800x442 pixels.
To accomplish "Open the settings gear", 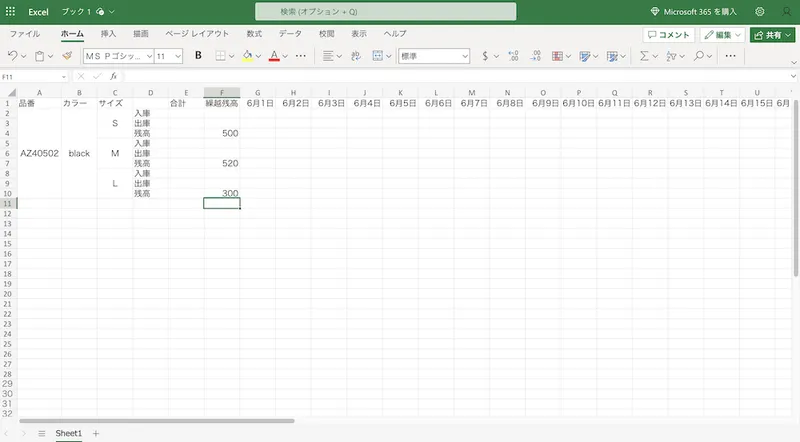I will pos(760,11).
